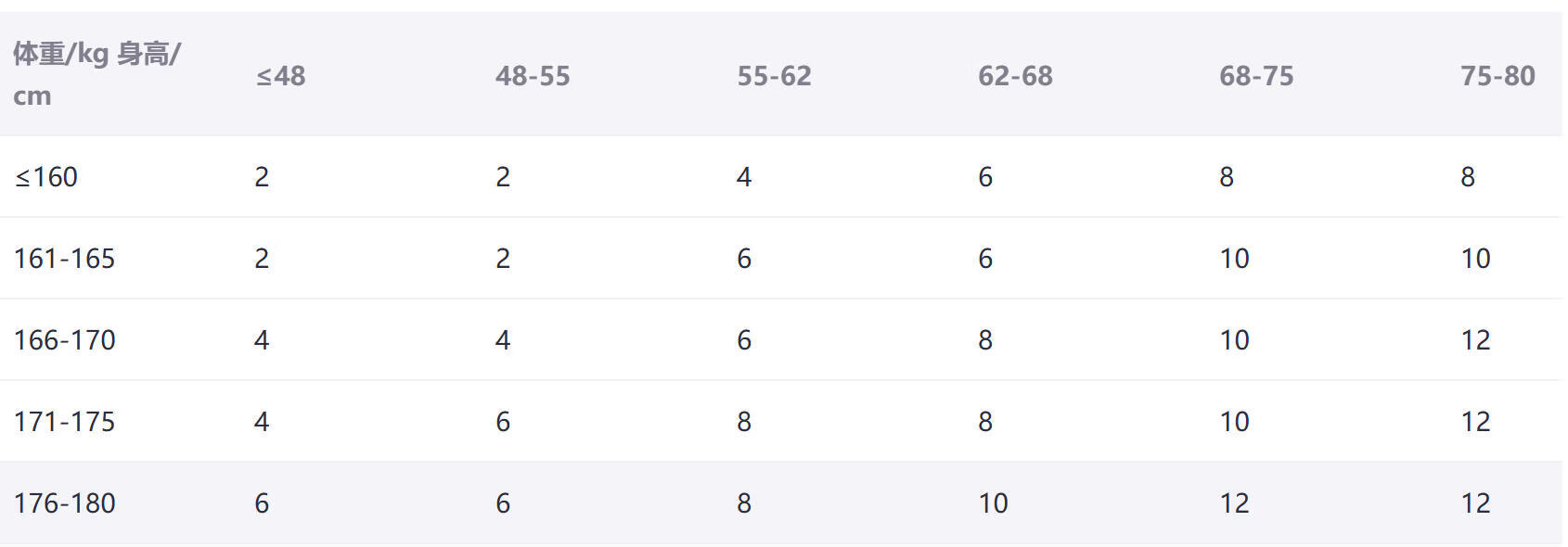Screen dimensions: 1568x547
Task: Select value 6 in the ≤160 row
Action: pos(985,177)
